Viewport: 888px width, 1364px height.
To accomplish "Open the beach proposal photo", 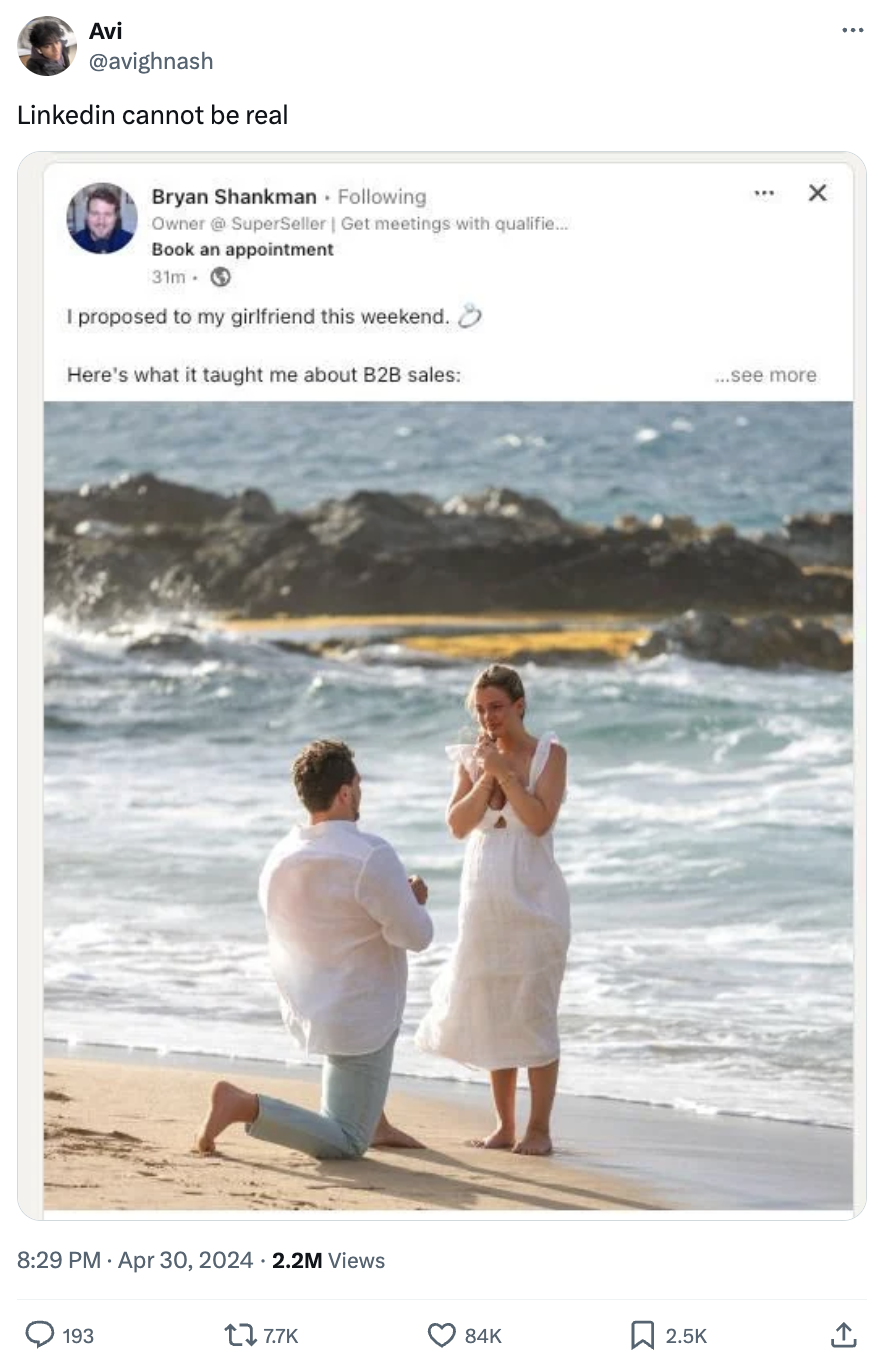I will pyautogui.click(x=448, y=806).
